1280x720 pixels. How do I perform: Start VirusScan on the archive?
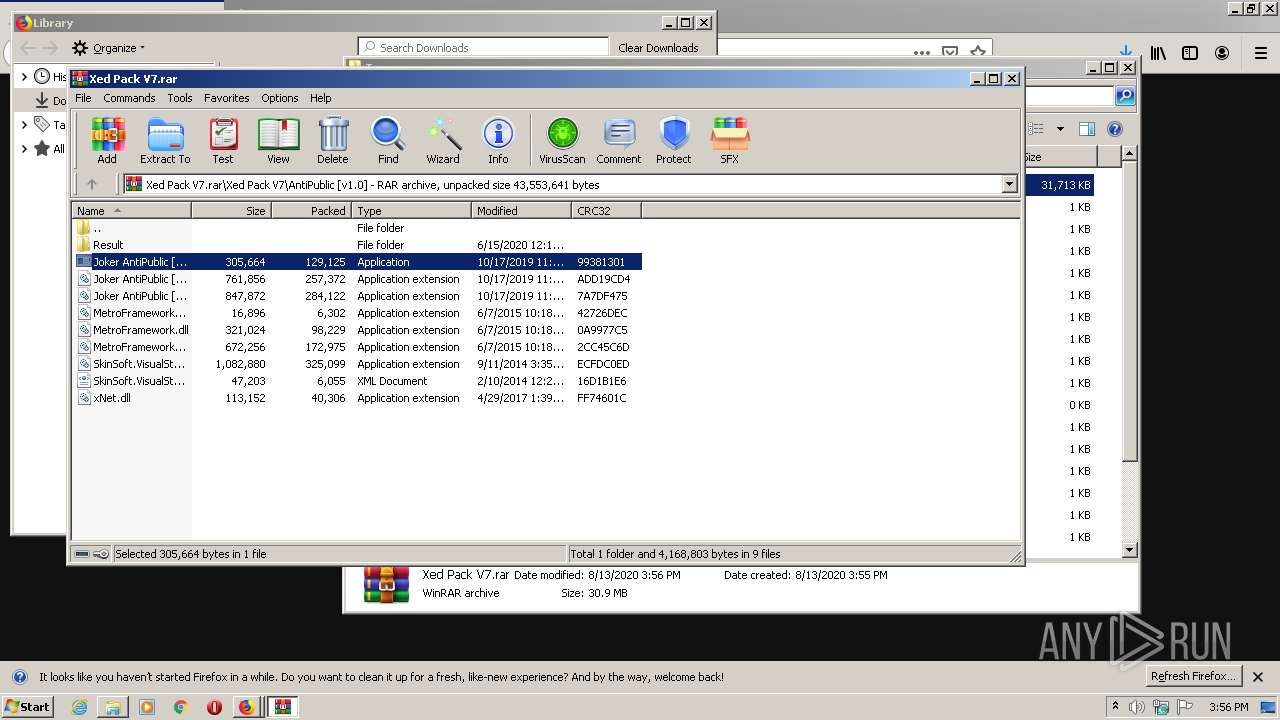(562, 141)
